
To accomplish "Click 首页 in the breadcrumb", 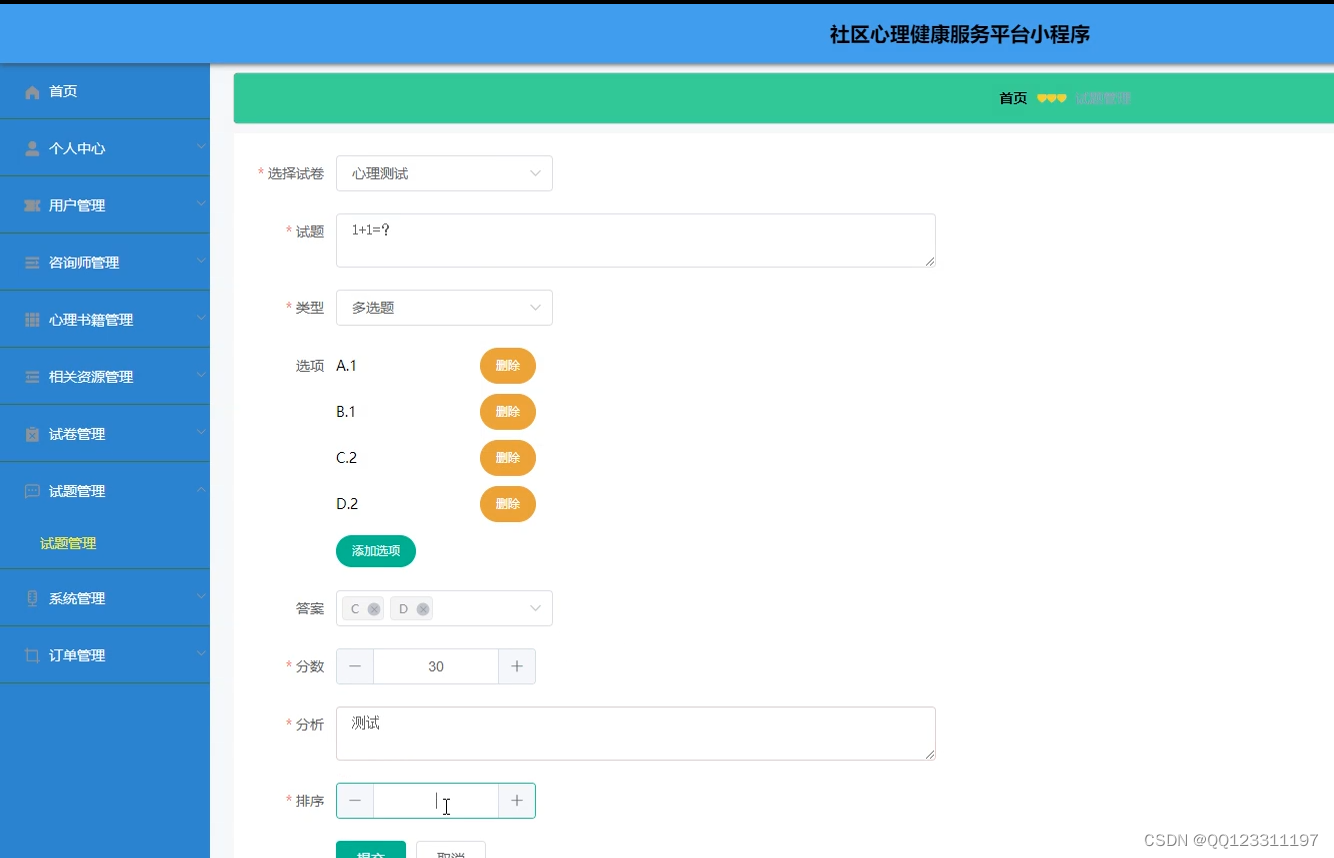I will click(1013, 98).
